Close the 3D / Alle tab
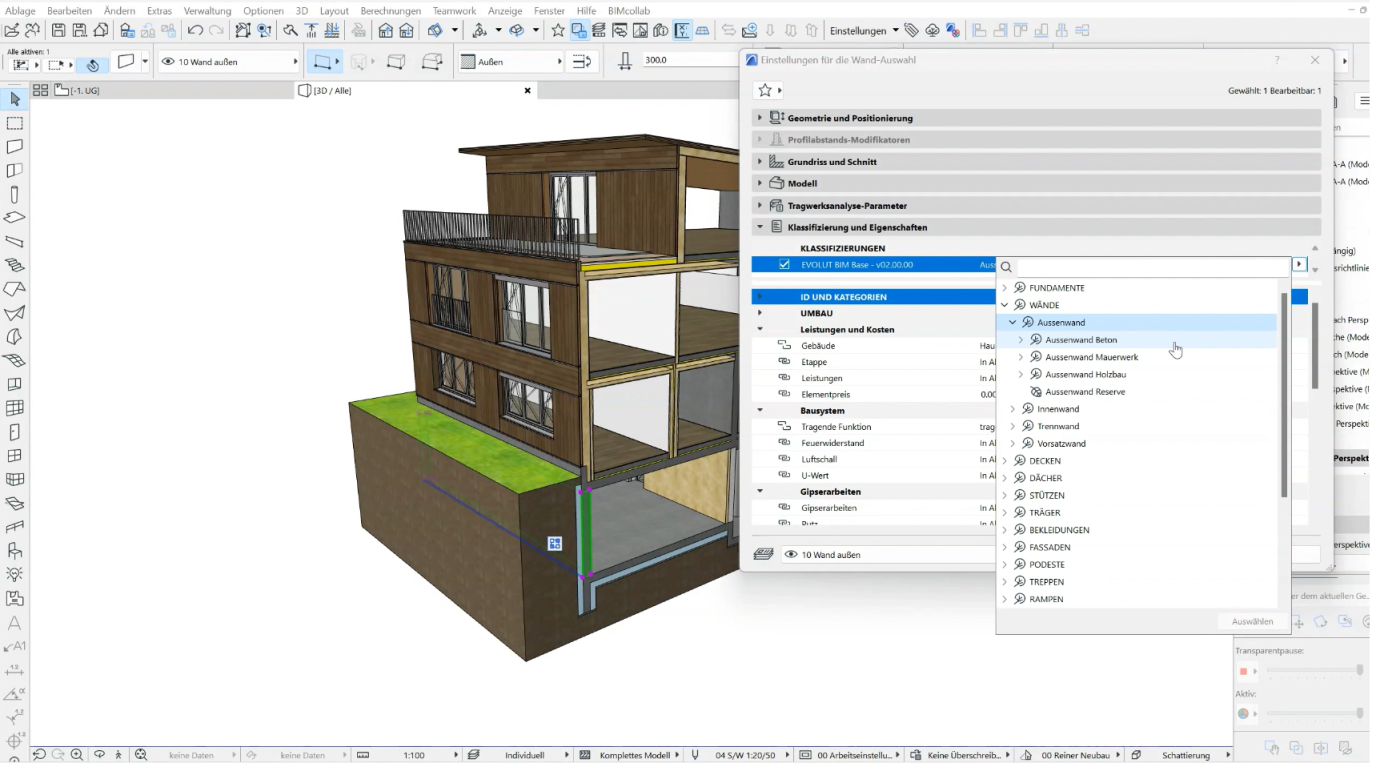Image resolution: width=1376 pixels, height=763 pixels. (x=528, y=90)
